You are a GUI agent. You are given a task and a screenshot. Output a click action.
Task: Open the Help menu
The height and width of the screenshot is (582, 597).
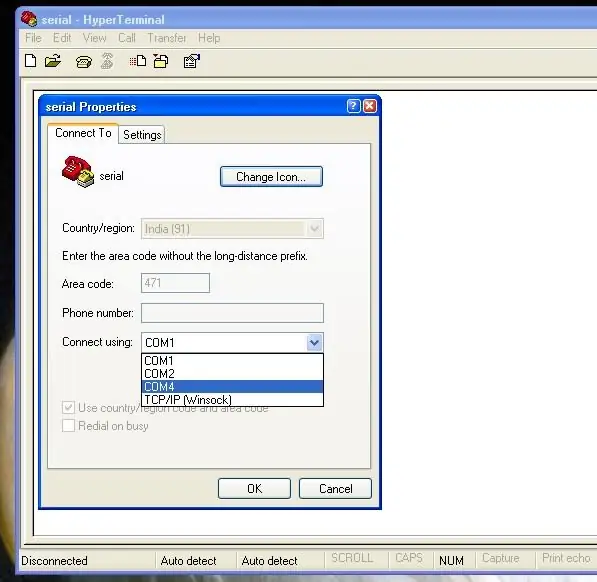tap(209, 38)
